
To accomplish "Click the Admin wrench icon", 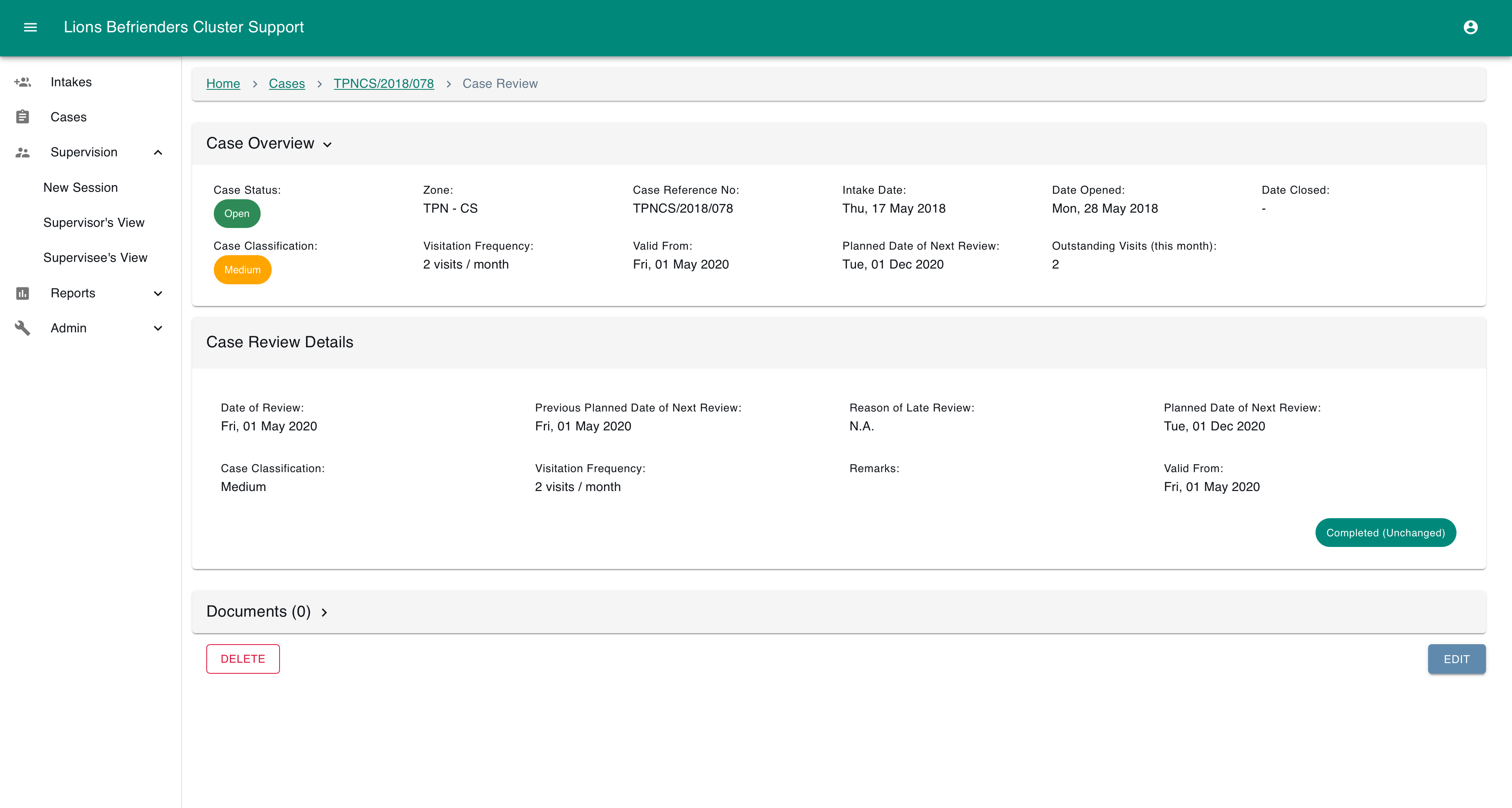I will point(22,328).
